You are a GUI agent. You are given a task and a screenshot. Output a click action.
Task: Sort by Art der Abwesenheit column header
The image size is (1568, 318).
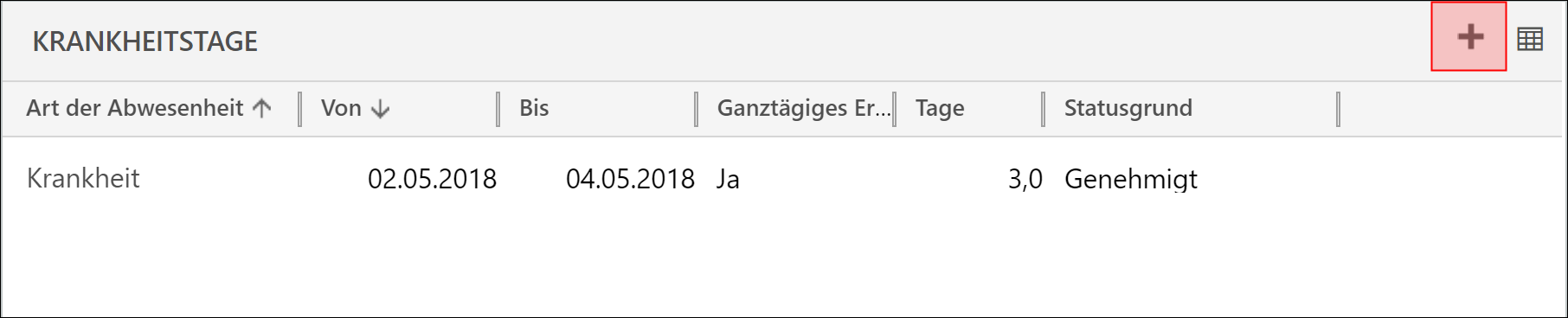point(135,108)
